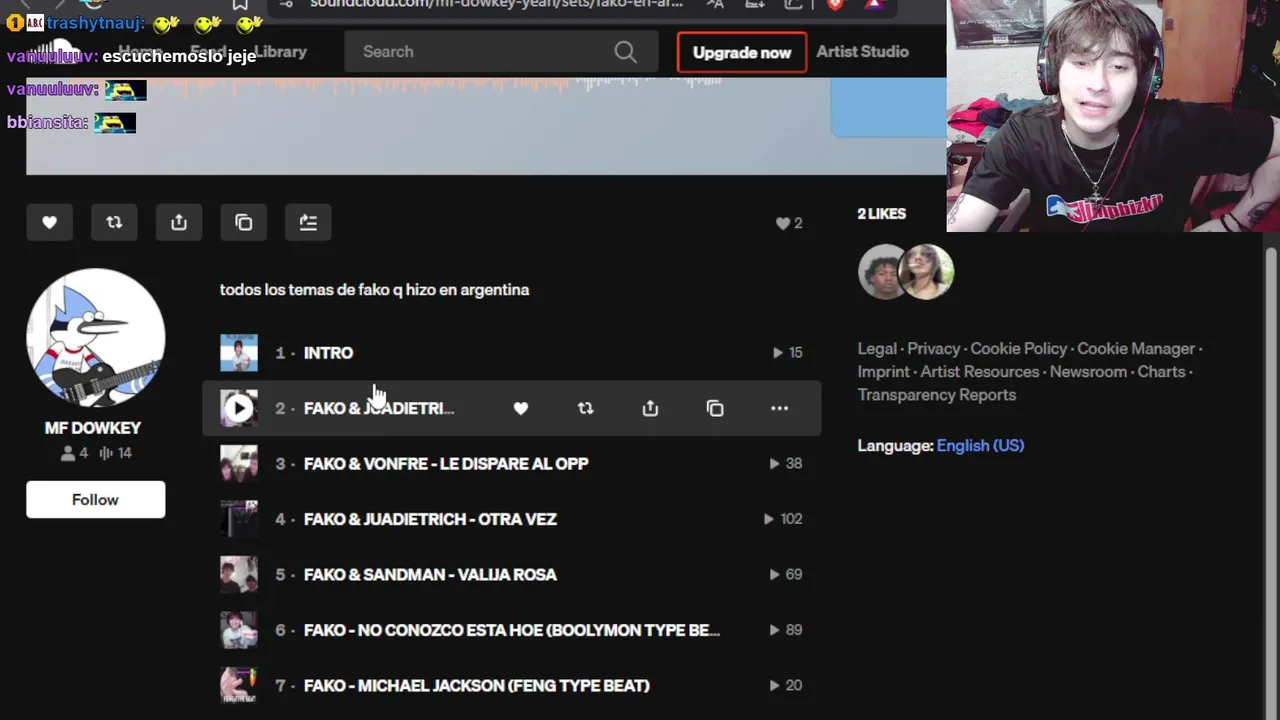
Task: Click the INTRO track artwork thumbnail
Action: click(x=239, y=353)
